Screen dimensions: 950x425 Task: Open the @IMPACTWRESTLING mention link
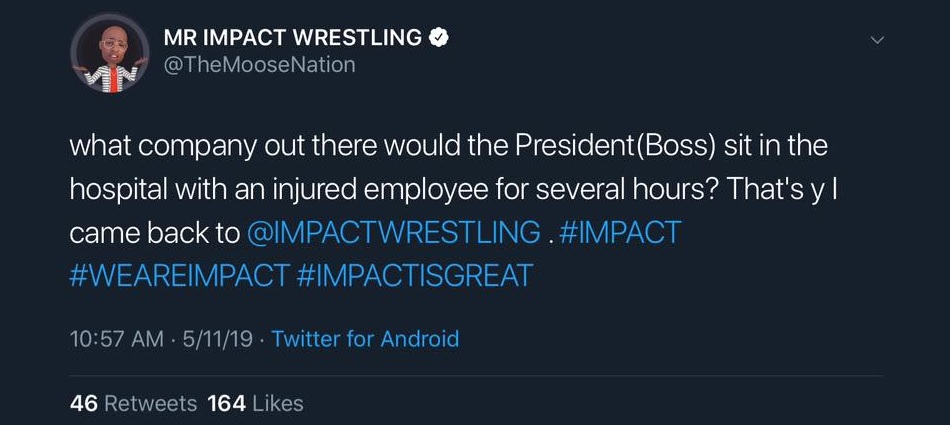[393, 233]
